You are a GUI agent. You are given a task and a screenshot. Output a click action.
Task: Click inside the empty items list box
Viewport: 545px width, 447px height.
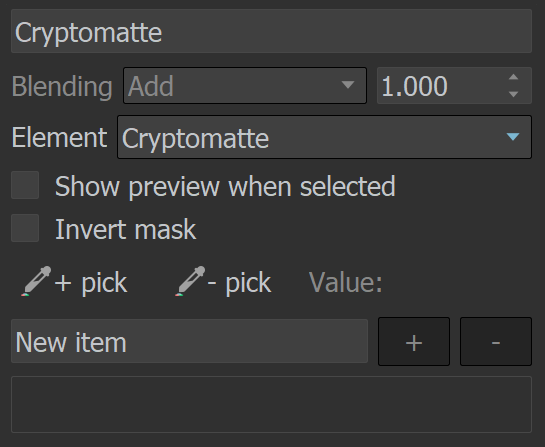point(271,404)
